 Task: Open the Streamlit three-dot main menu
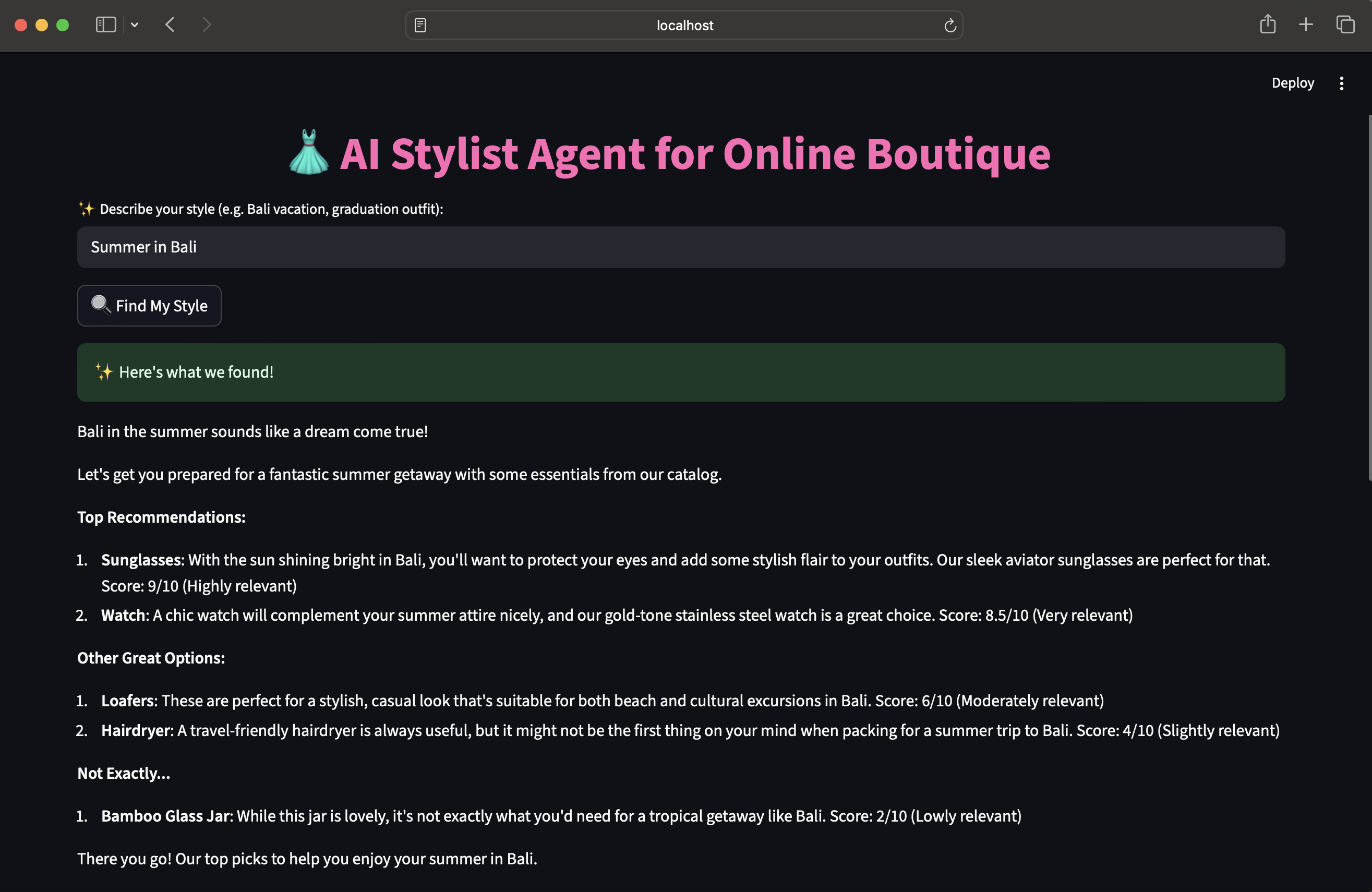[x=1341, y=83]
